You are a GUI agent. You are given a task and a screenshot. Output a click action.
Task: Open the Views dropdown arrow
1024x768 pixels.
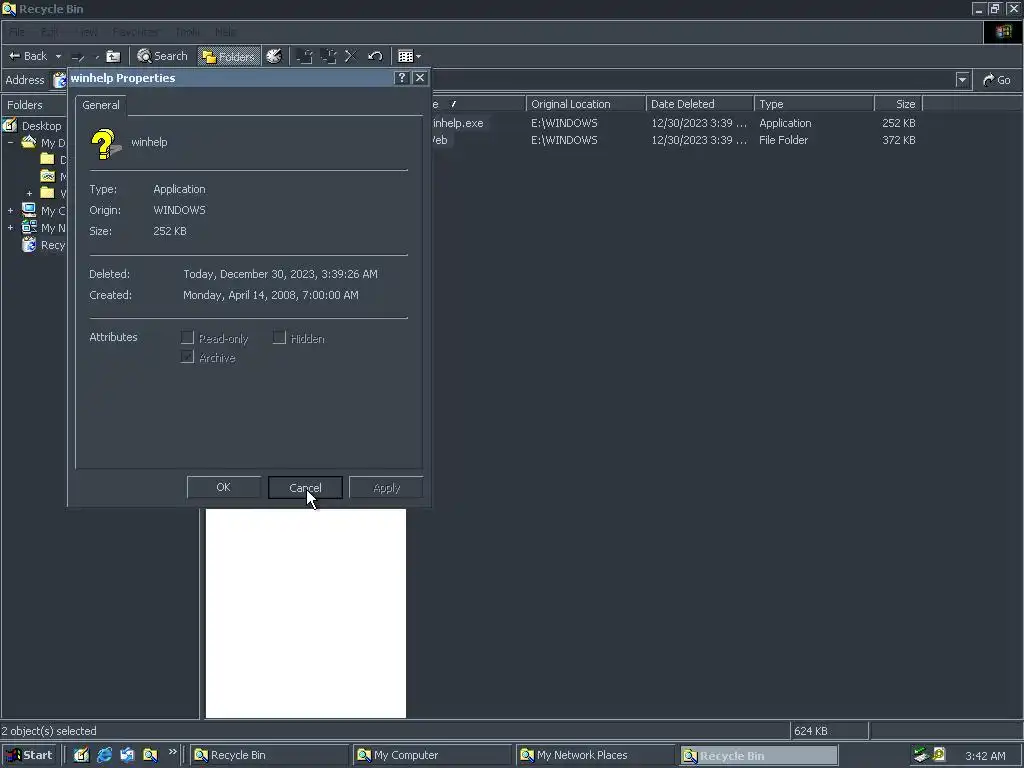419,56
